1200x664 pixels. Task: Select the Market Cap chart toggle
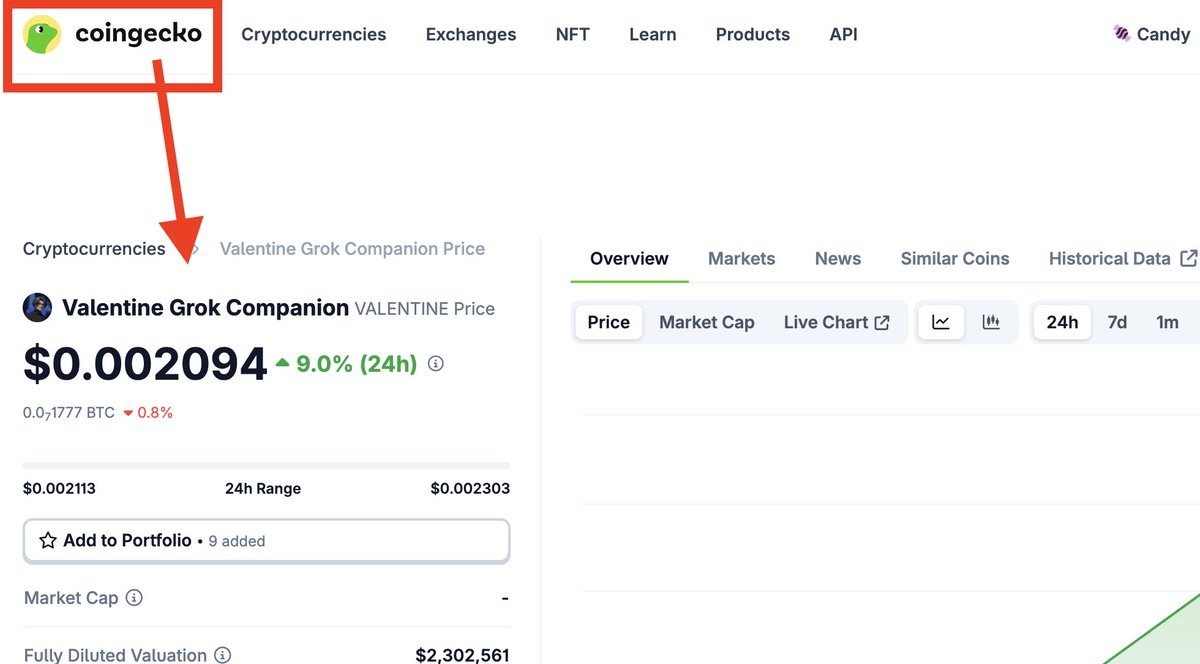[707, 322]
